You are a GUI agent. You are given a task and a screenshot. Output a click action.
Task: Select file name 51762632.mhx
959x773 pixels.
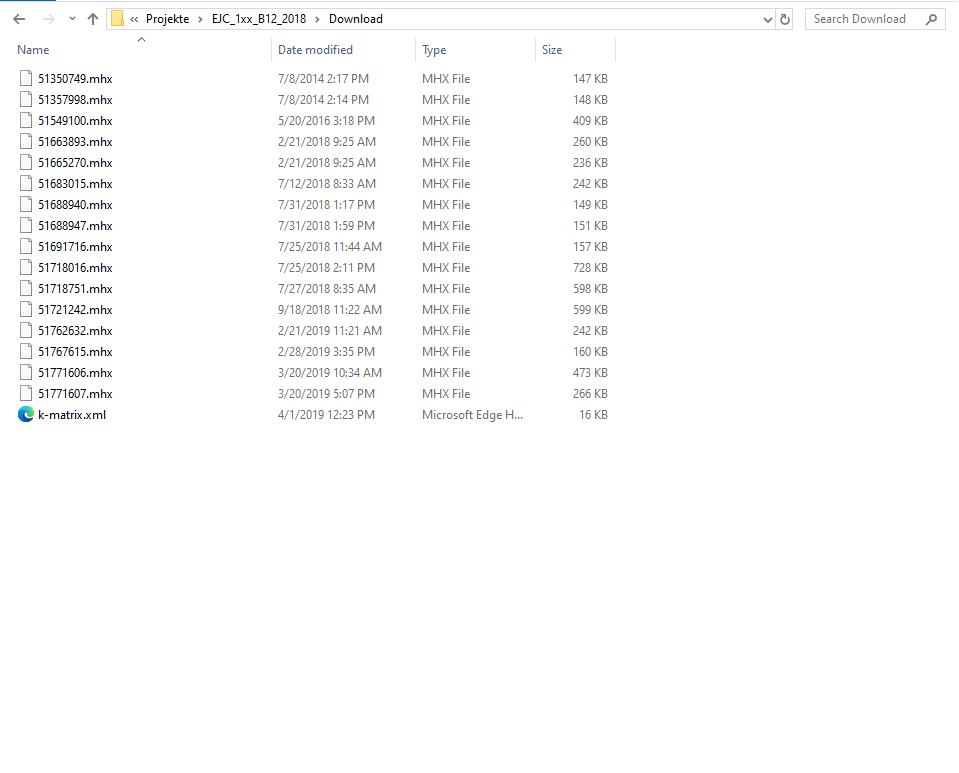pos(75,331)
